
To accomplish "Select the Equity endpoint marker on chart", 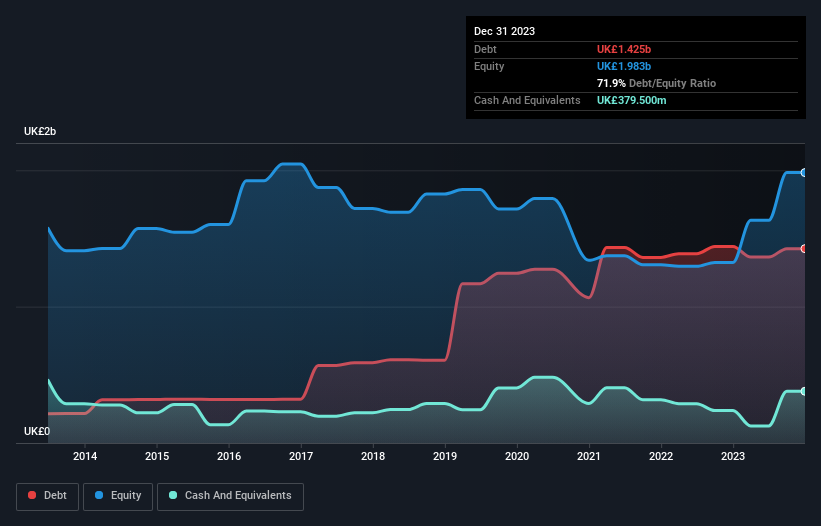I will point(804,173).
